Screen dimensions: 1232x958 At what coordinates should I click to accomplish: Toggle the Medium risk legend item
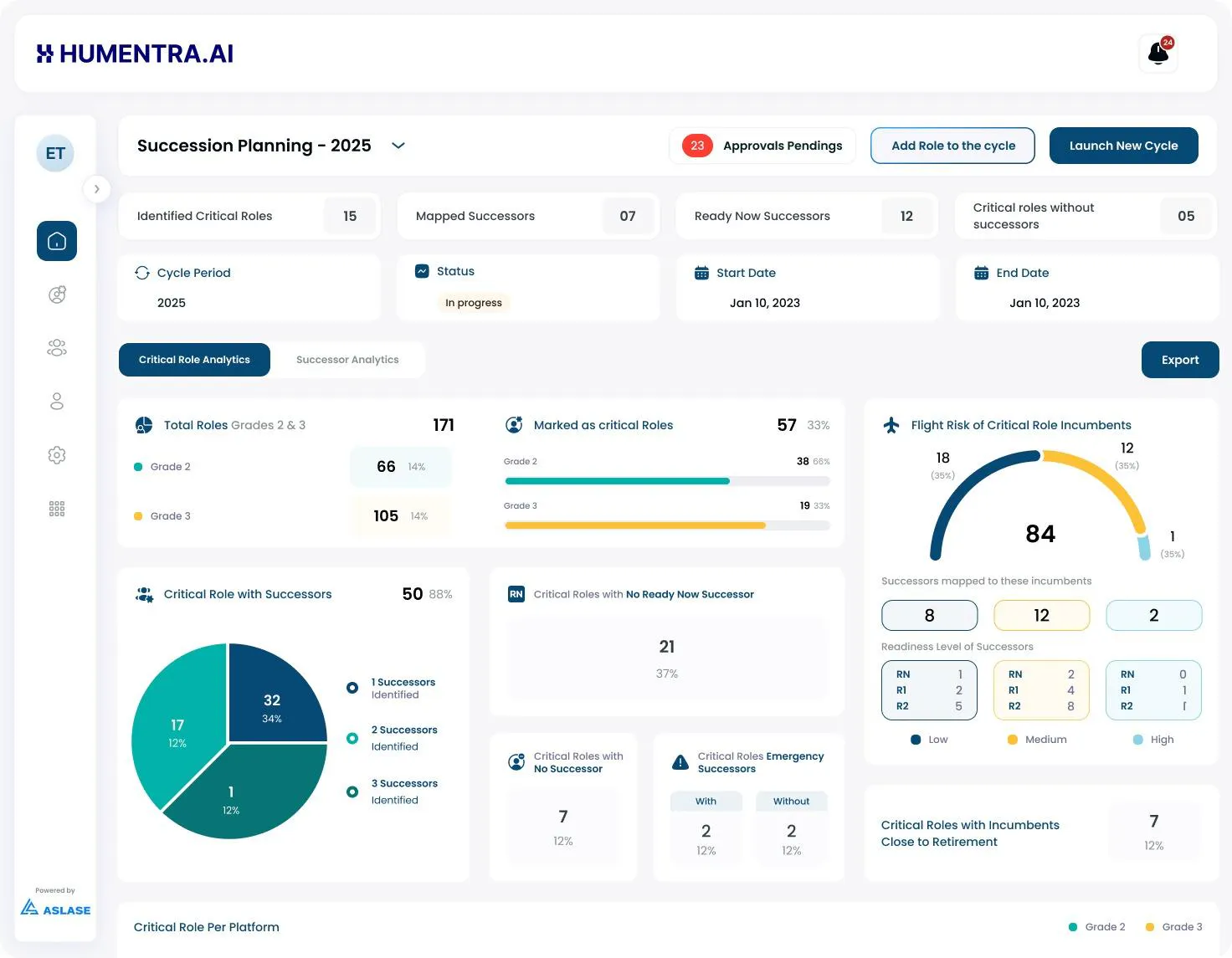(1037, 740)
